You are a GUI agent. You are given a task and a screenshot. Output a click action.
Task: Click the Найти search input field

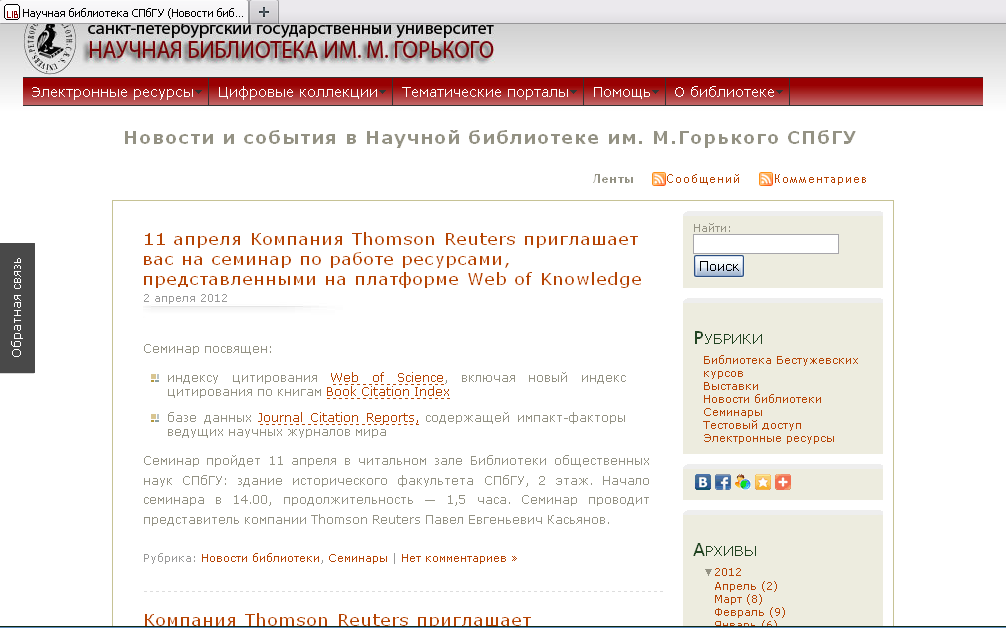pyautogui.click(x=765, y=244)
